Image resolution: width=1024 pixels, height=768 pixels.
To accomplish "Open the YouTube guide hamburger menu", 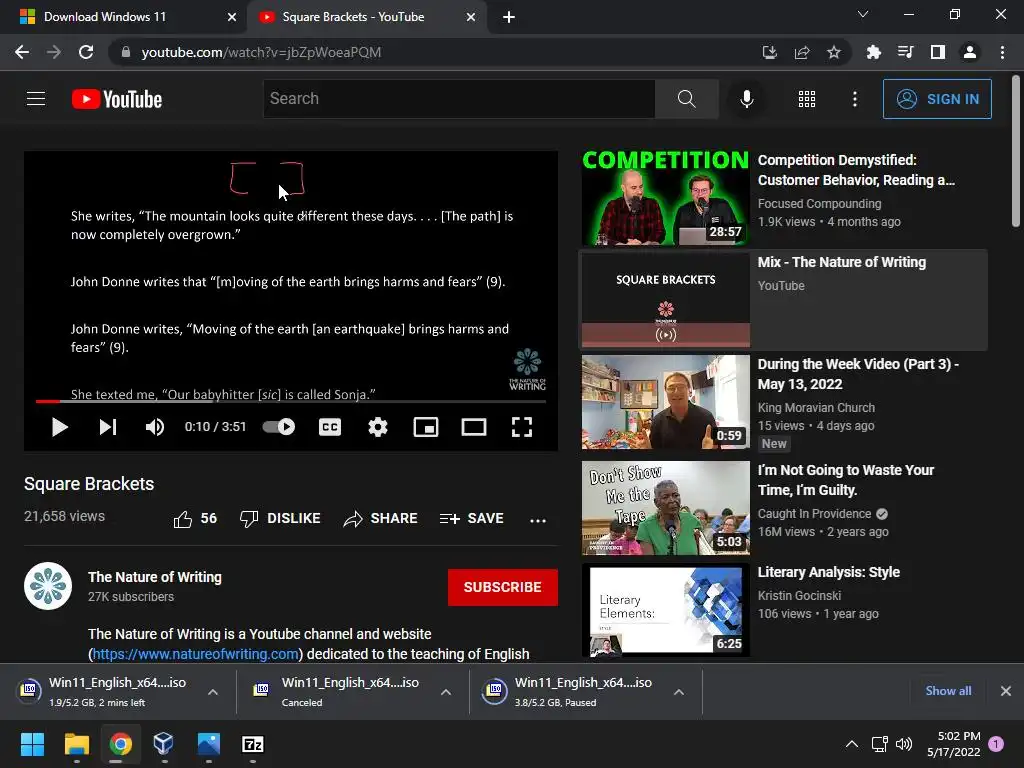I will pyautogui.click(x=36, y=99).
